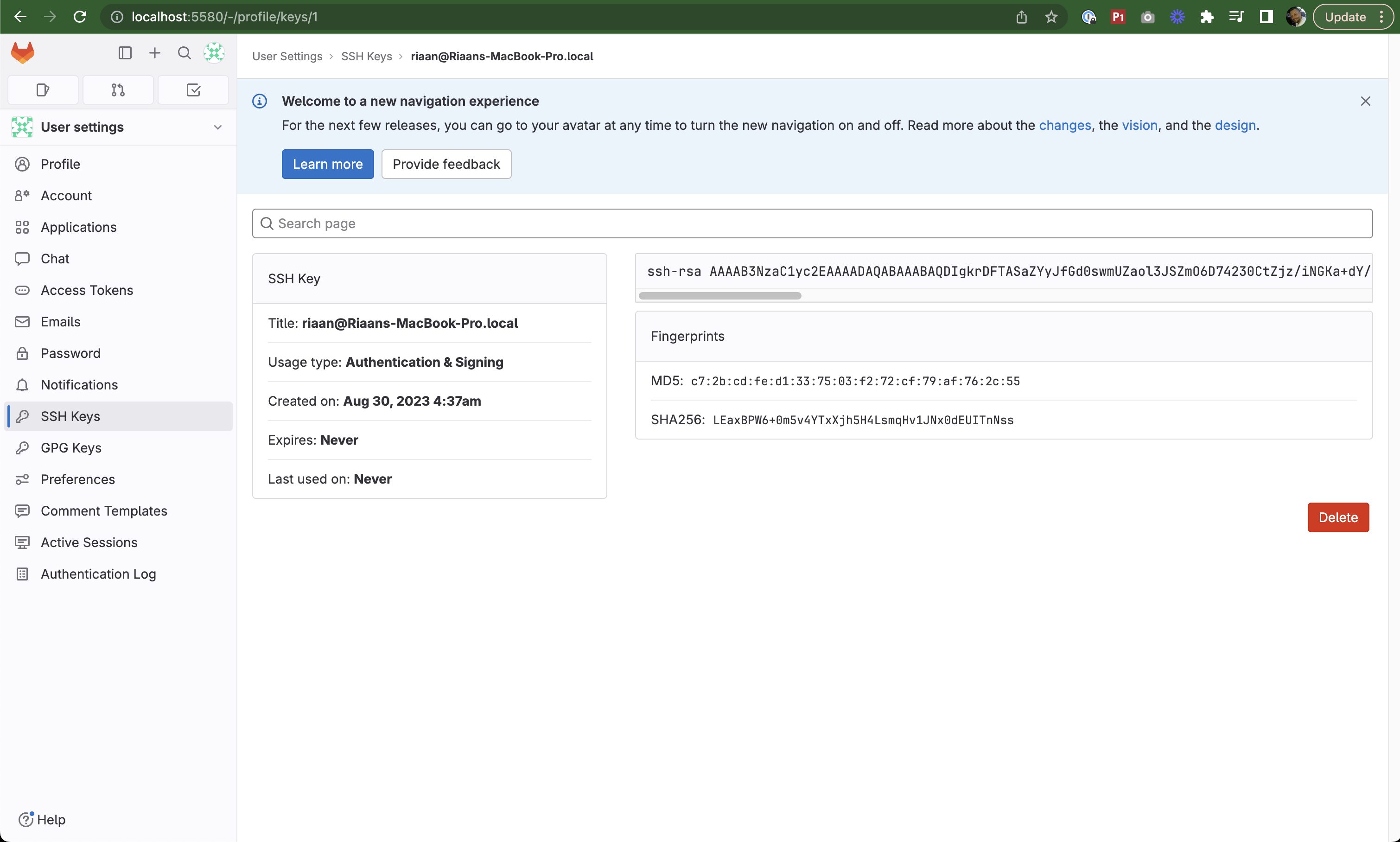1400x842 pixels.
Task: Expand the User Settings section
Action: 218,127
